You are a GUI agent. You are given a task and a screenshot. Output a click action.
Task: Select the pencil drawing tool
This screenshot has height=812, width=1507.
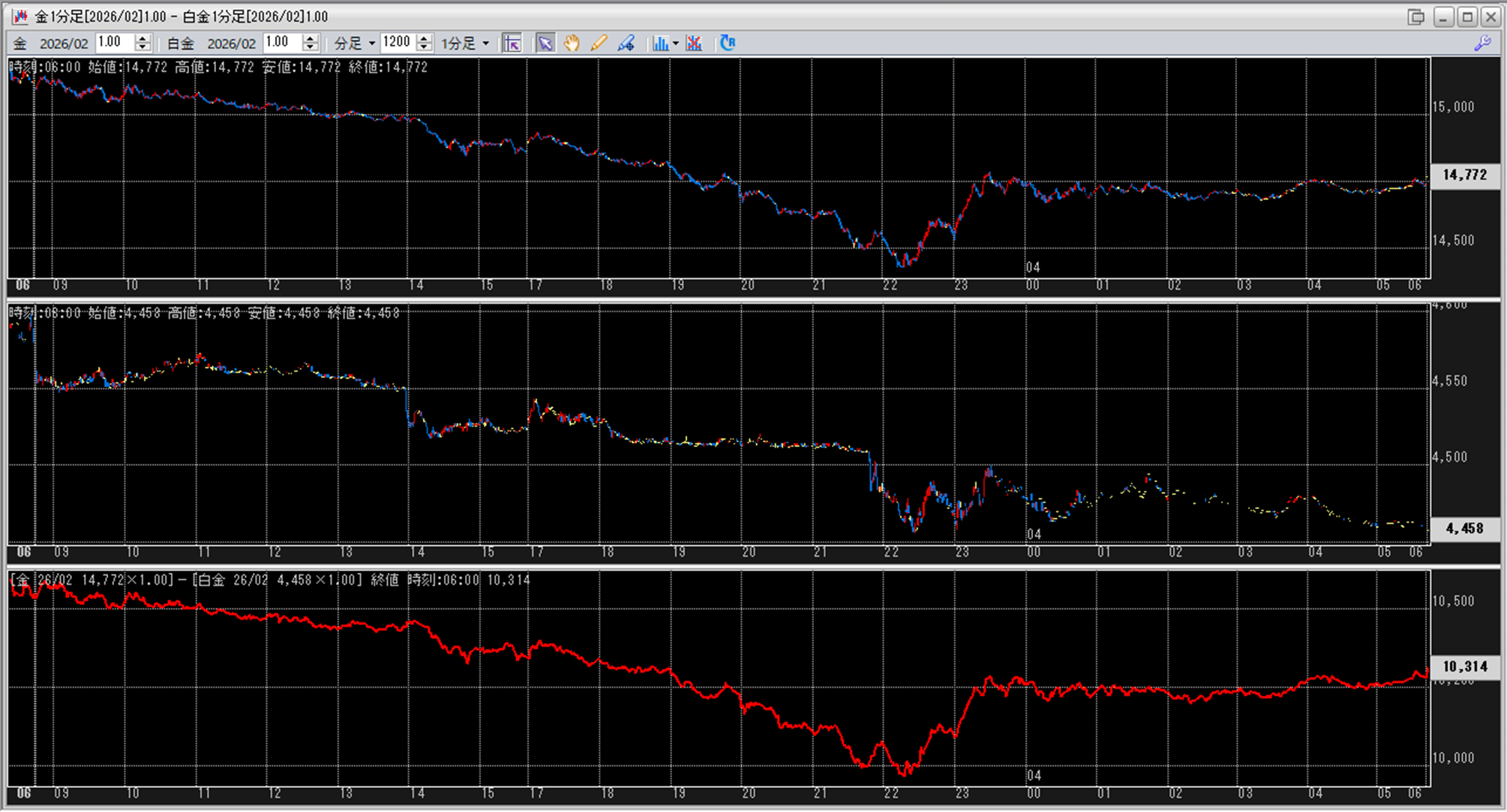point(599,43)
